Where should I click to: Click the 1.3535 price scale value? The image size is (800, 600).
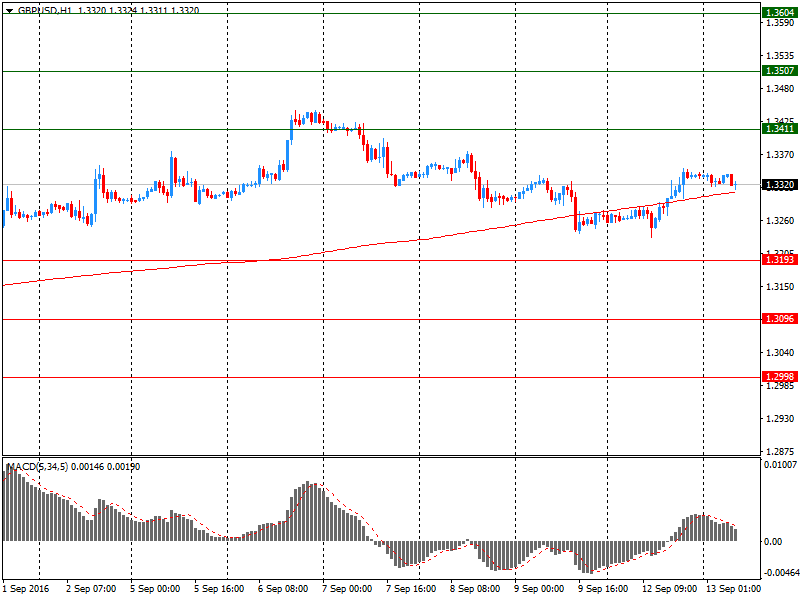[780, 55]
